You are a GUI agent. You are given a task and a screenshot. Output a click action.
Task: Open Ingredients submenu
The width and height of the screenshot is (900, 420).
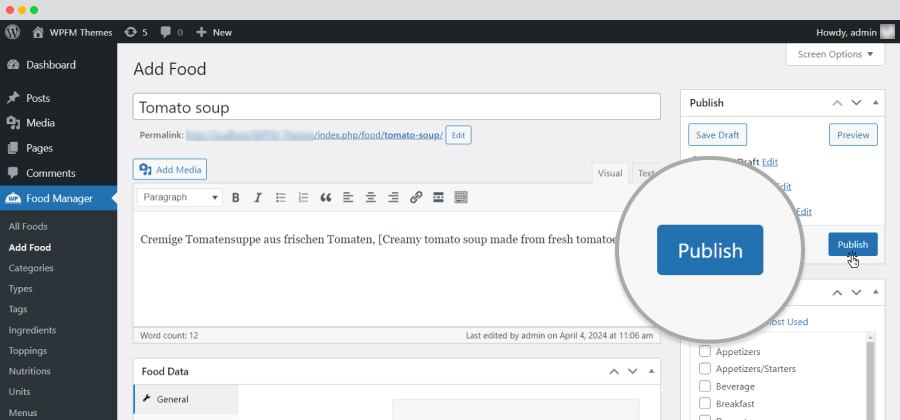[x=32, y=330]
